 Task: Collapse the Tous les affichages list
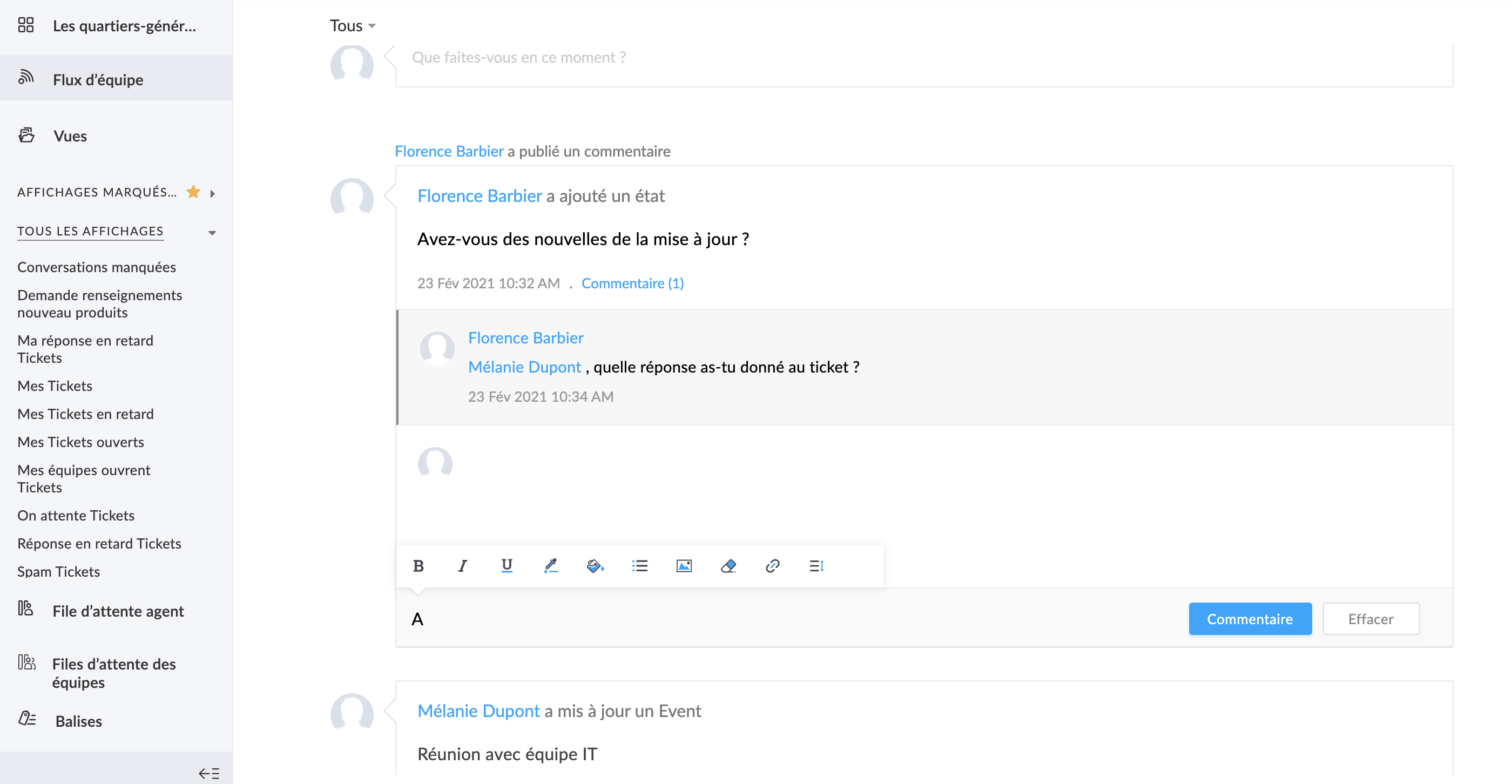212,233
